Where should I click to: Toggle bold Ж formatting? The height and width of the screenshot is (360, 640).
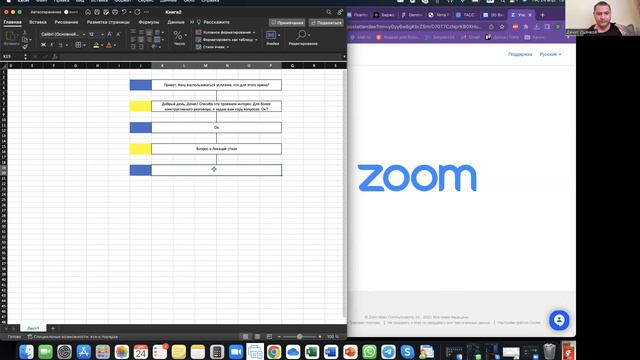(43, 45)
